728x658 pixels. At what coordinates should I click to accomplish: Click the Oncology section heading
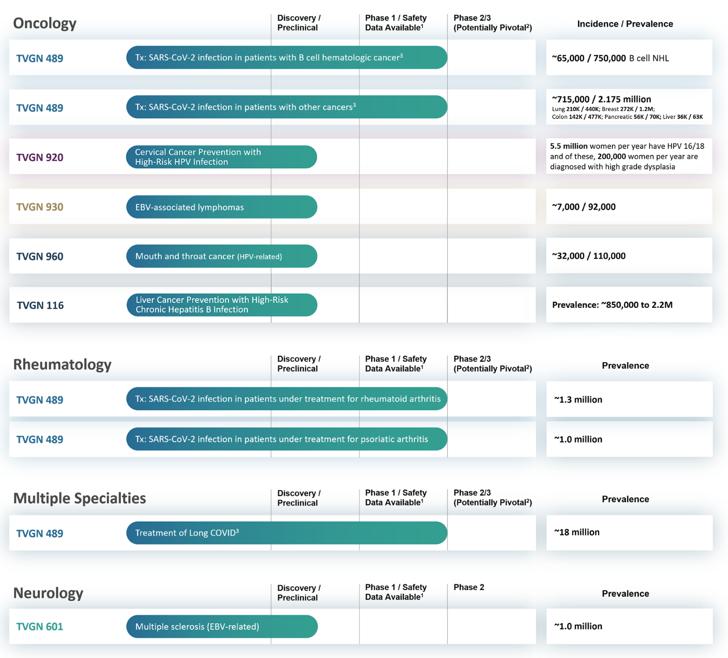pyautogui.click(x=44, y=23)
